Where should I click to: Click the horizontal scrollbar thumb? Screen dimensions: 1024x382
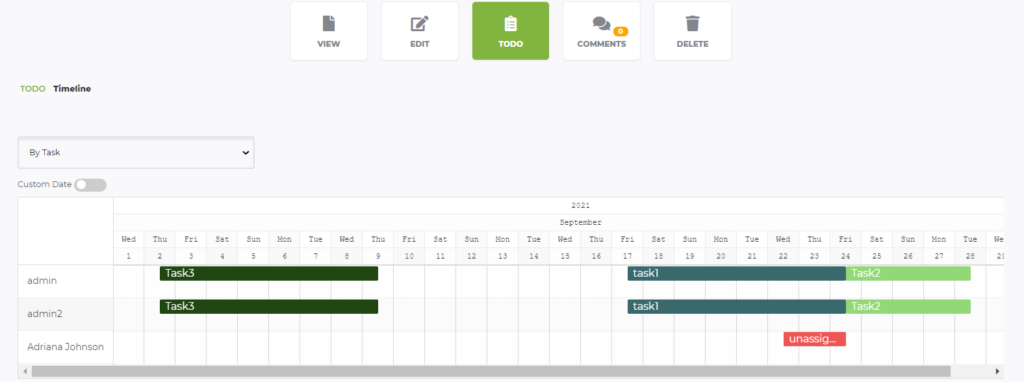pos(490,371)
